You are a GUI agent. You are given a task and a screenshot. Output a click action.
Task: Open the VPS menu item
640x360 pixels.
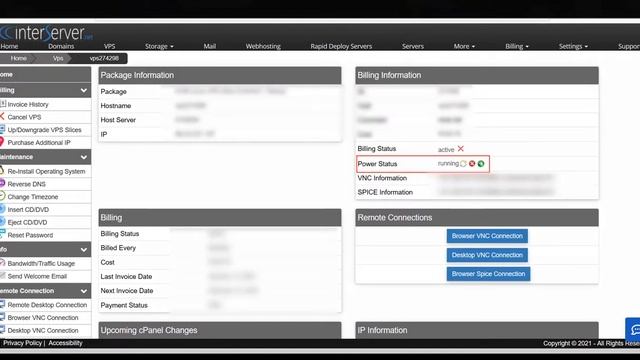[x=109, y=47]
